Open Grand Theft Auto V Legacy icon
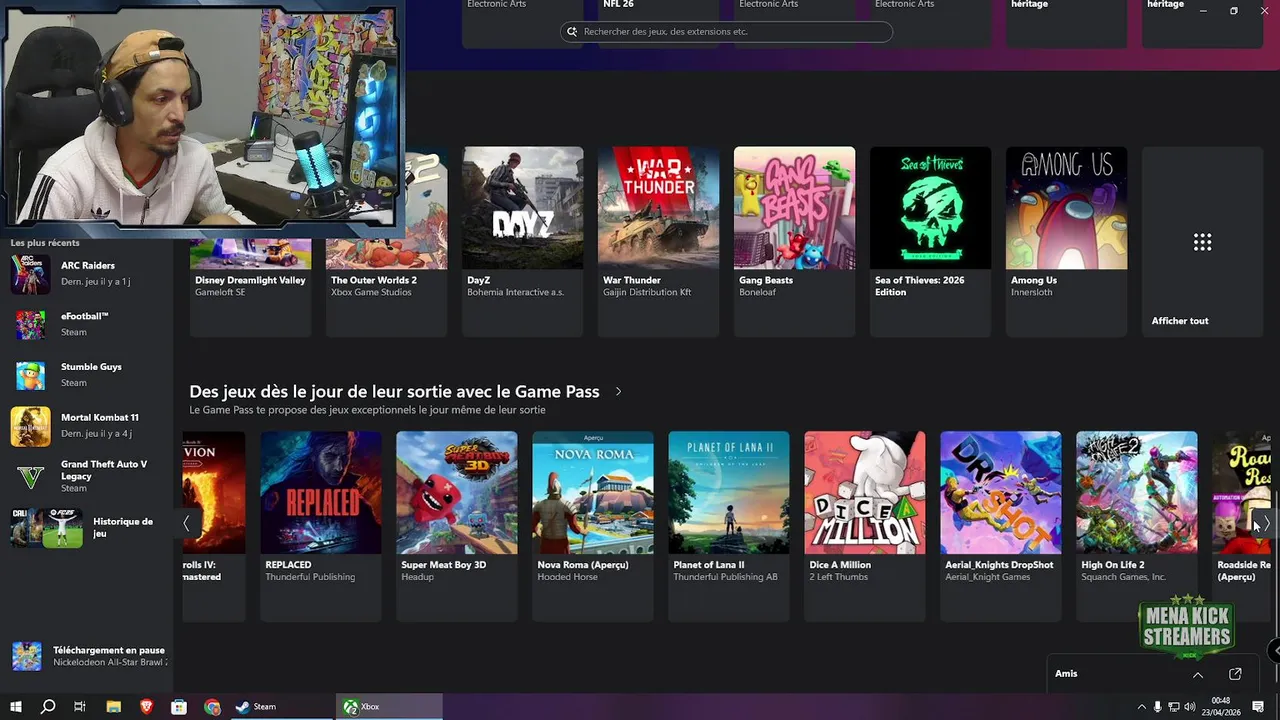The height and width of the screenshot is (720, 1280). tap(30, 477)
